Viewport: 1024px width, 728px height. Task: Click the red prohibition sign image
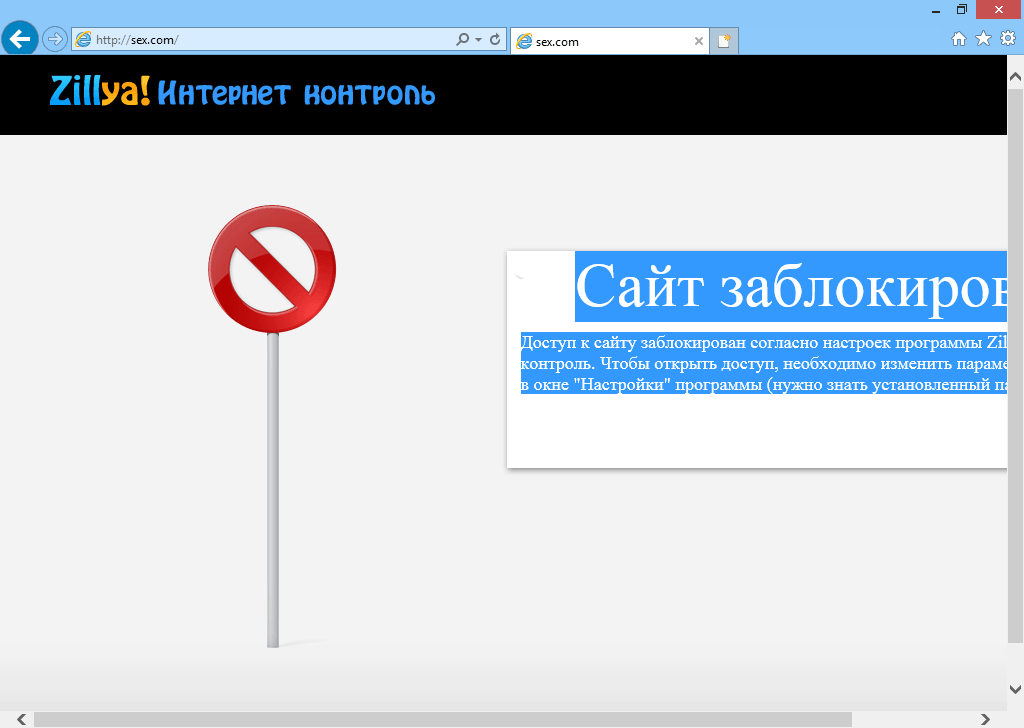click(x=272, y=269)
